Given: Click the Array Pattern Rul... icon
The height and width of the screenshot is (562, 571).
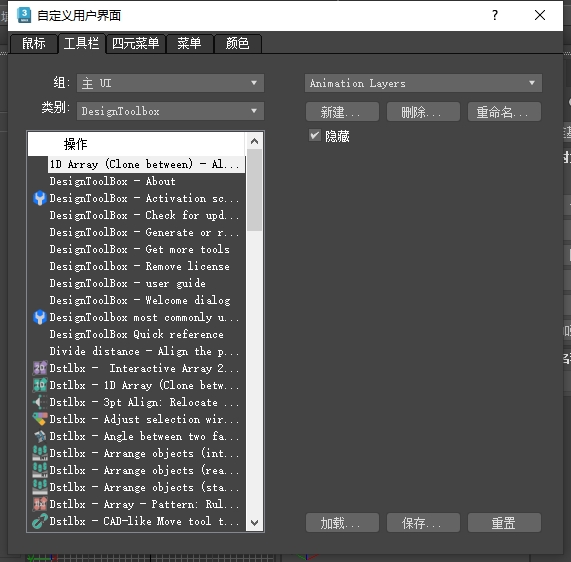Looking at the screenshot, I should 40,504.
